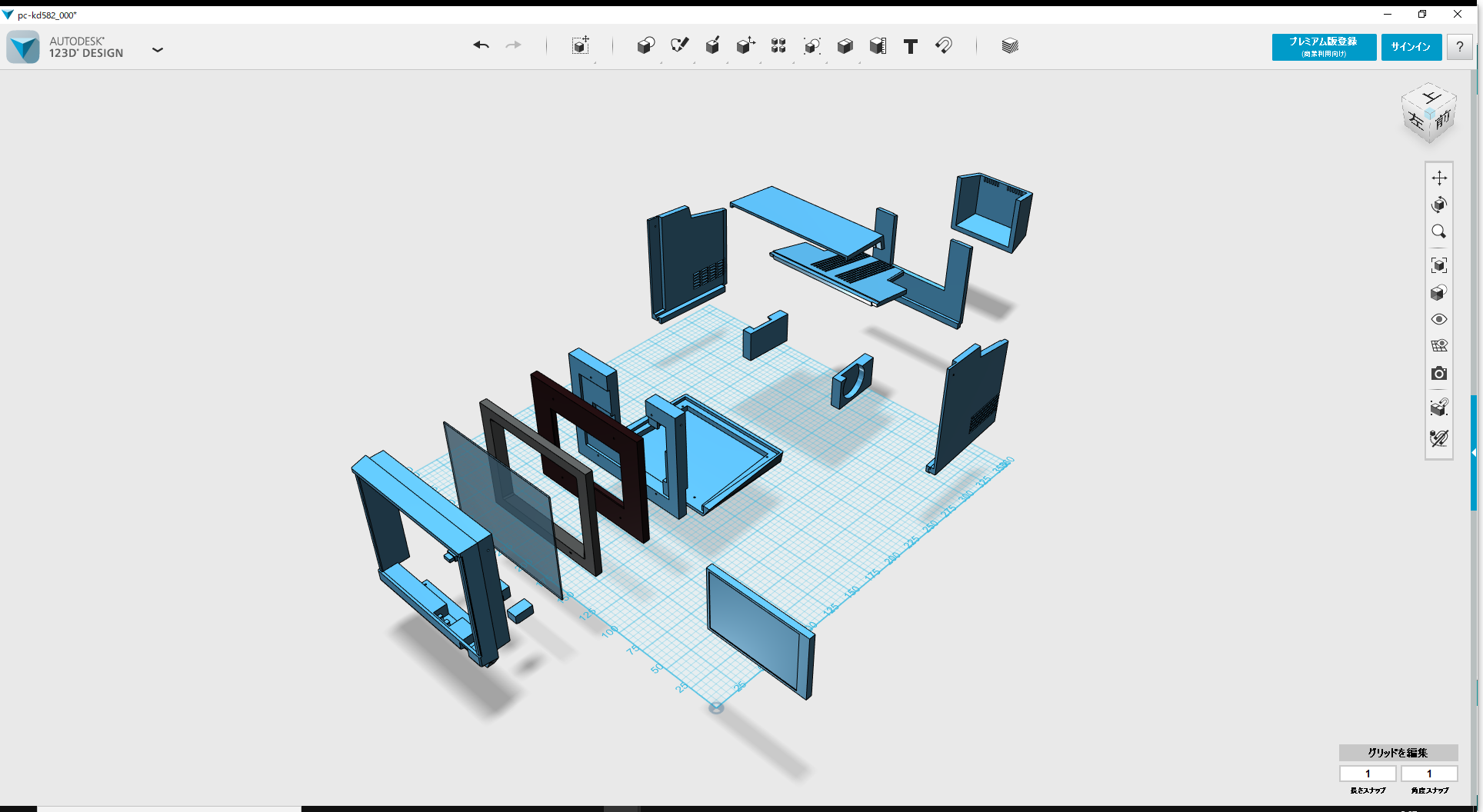Activate the Orbit tool in view sidebar
This screenshot has width=1483, height=812.
point(1440,205)
